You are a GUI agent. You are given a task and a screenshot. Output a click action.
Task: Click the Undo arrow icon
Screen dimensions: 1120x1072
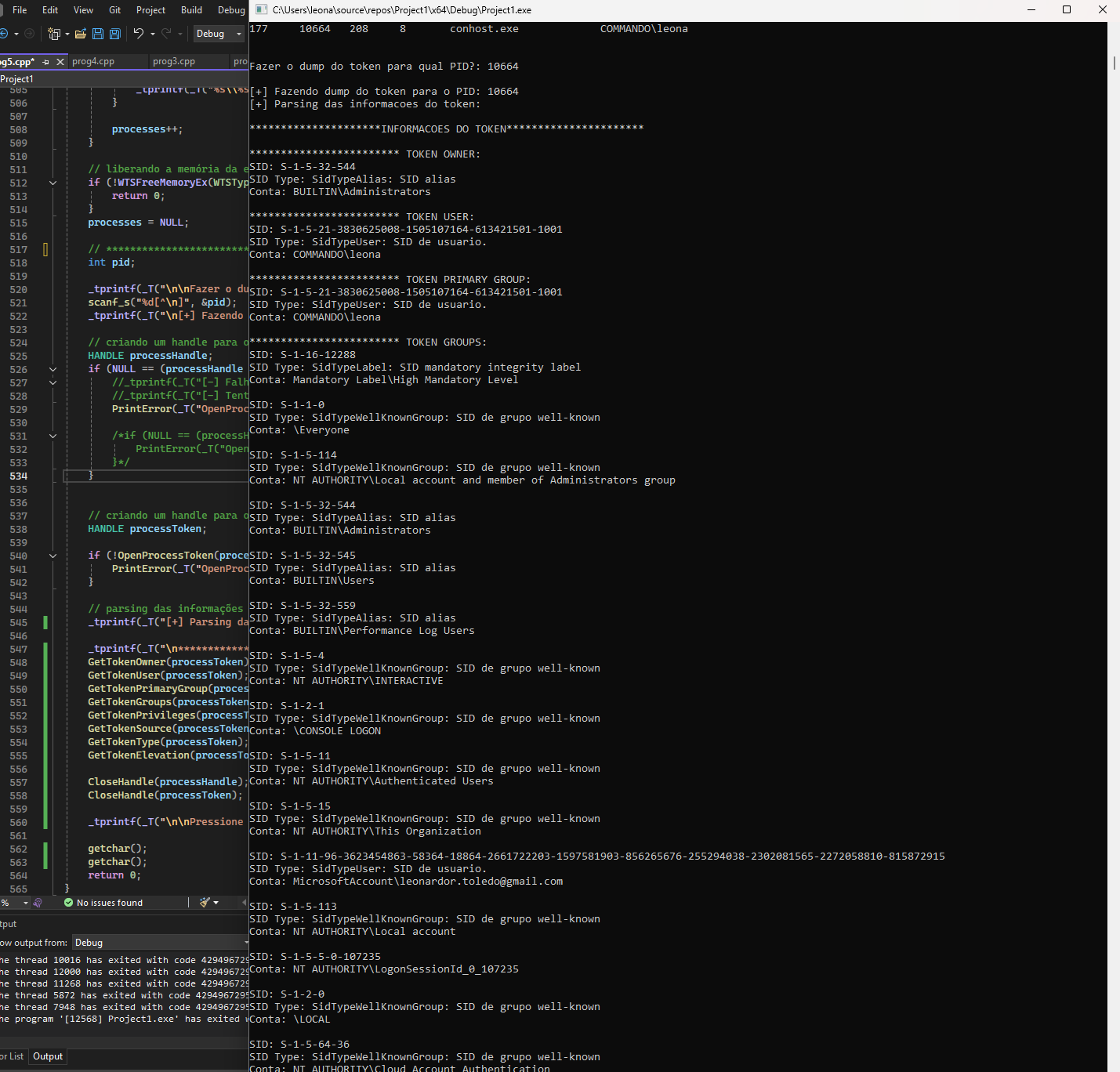click(138, 34)
